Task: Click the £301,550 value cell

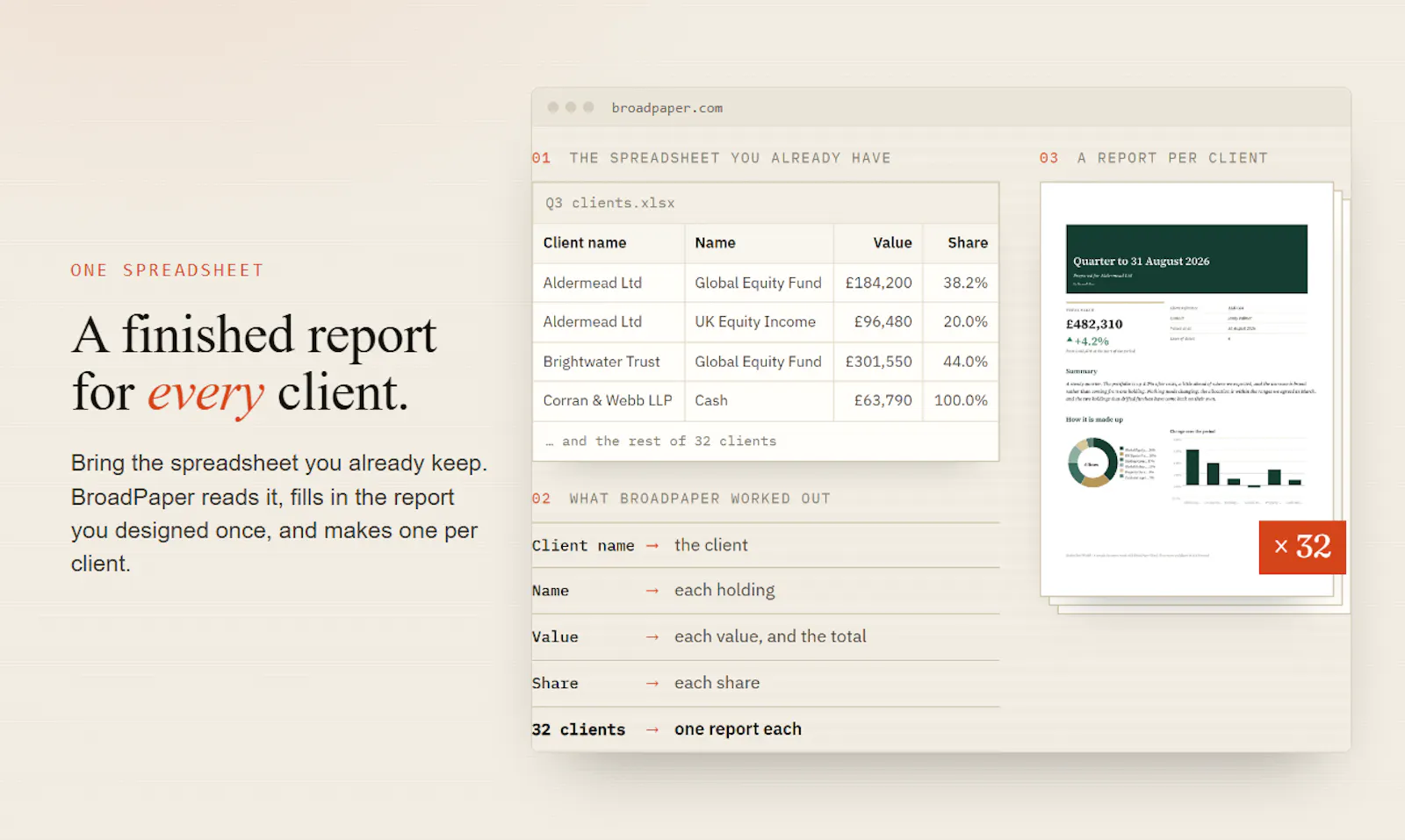Action: coord(878,362)
